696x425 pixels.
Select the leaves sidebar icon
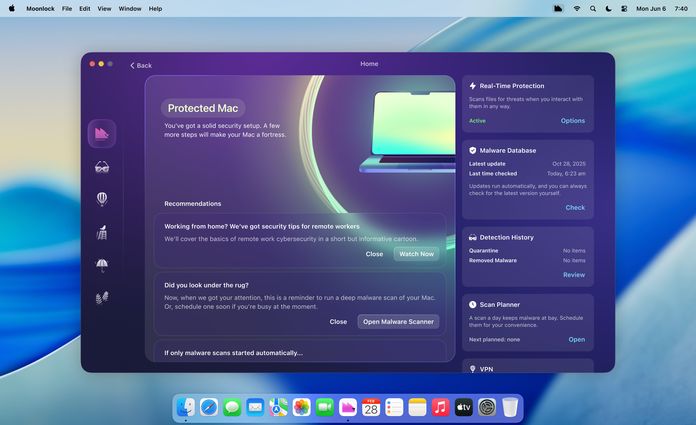click(x=102, y=298)
